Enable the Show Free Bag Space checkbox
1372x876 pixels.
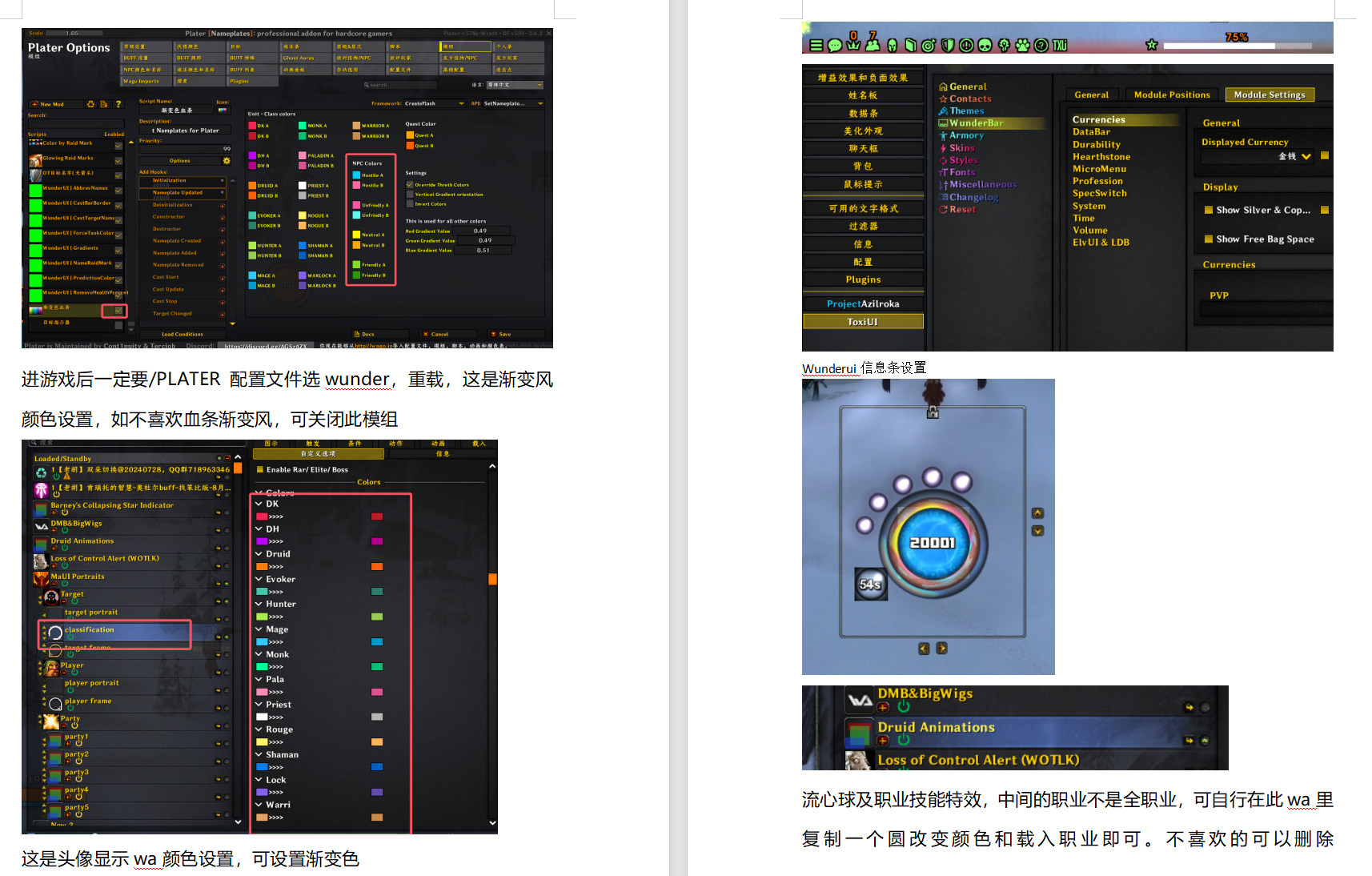tap(1208, 239)
